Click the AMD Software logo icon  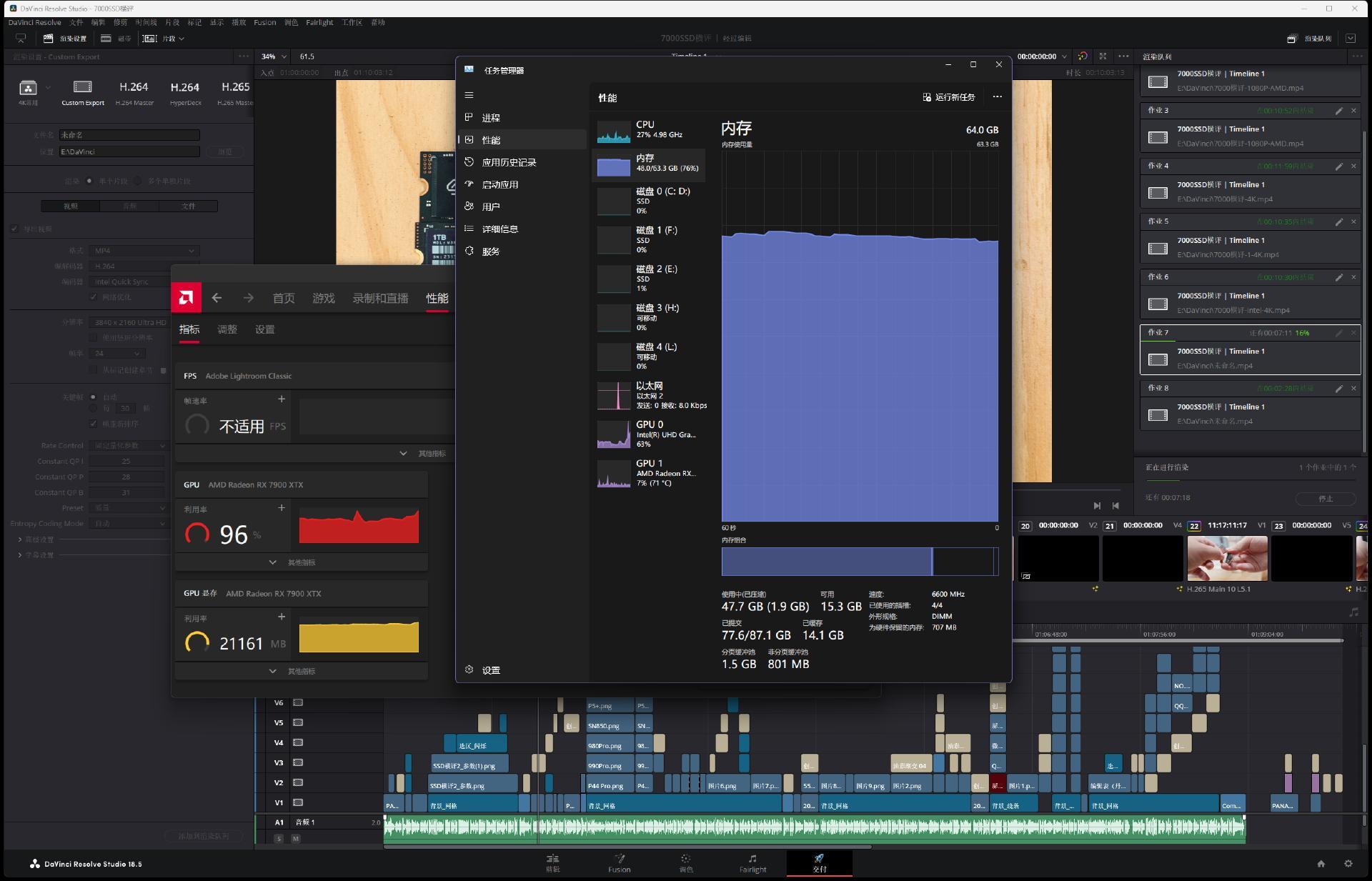186,298
